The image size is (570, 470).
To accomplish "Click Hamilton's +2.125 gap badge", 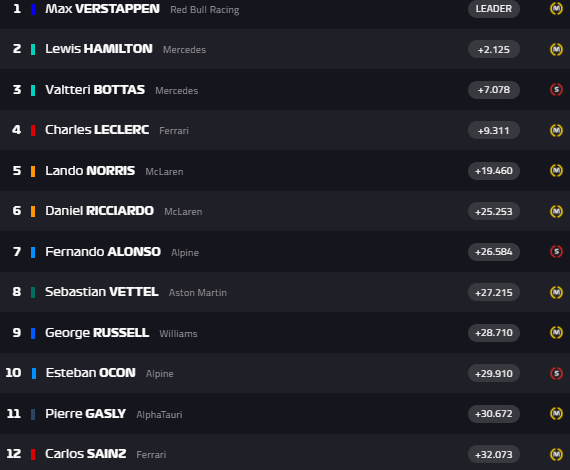I will tap(494, 49).
